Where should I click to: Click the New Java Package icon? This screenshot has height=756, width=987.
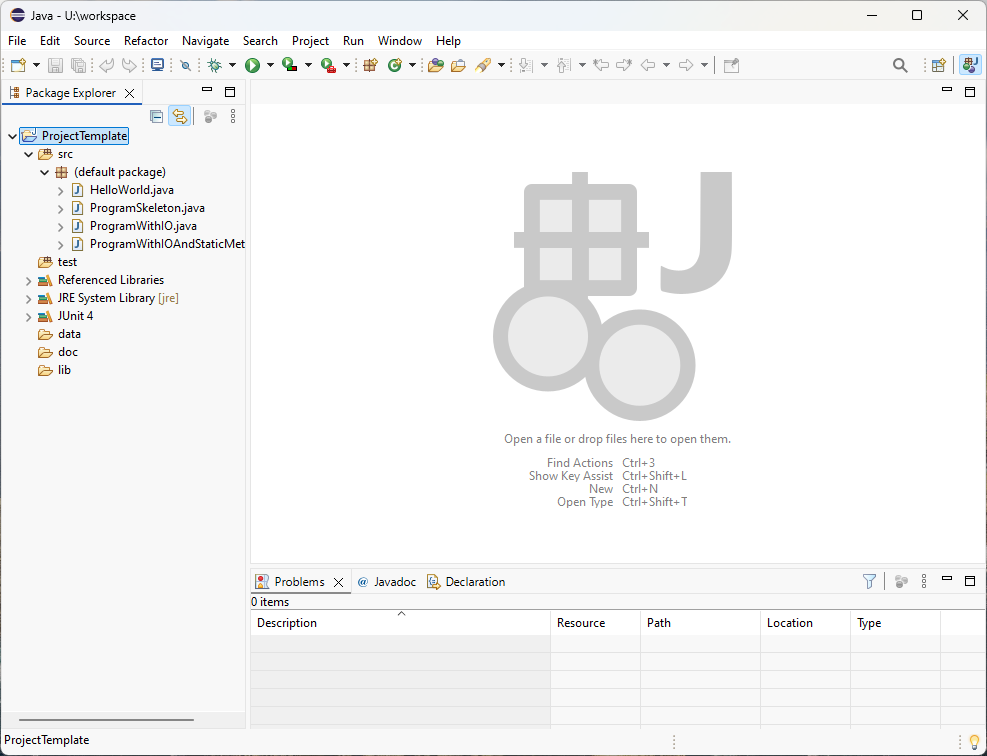[x=370, y=65]
